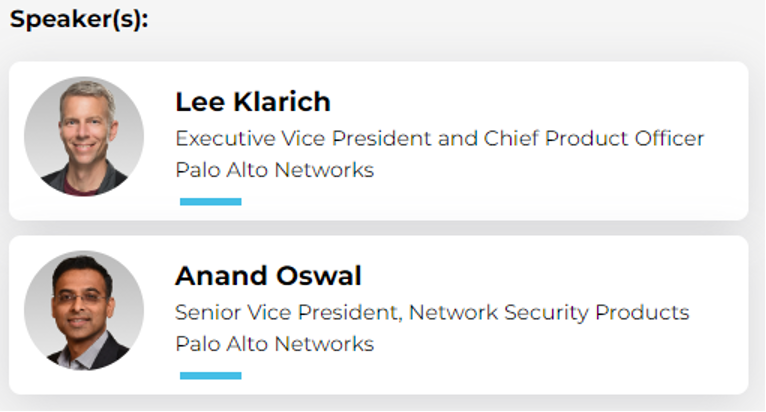Select the Speaker(s): heading text
Viewport: 766px width, 412px height.
point(79,20)
